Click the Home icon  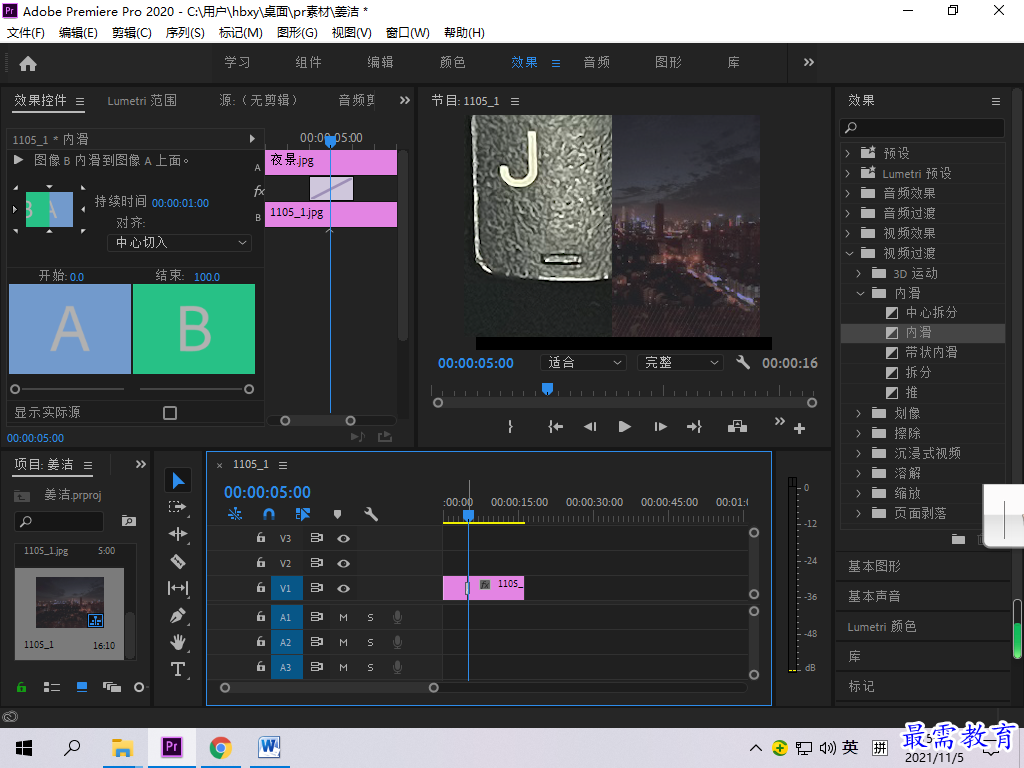coord(28,63)
